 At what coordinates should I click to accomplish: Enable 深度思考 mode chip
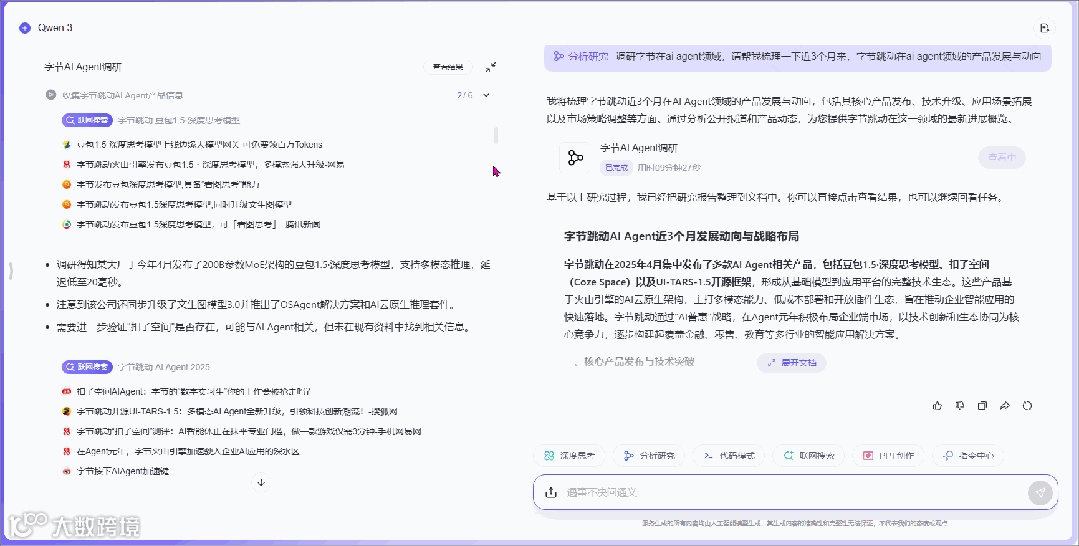pyautogui.click(x=569, y=456)
